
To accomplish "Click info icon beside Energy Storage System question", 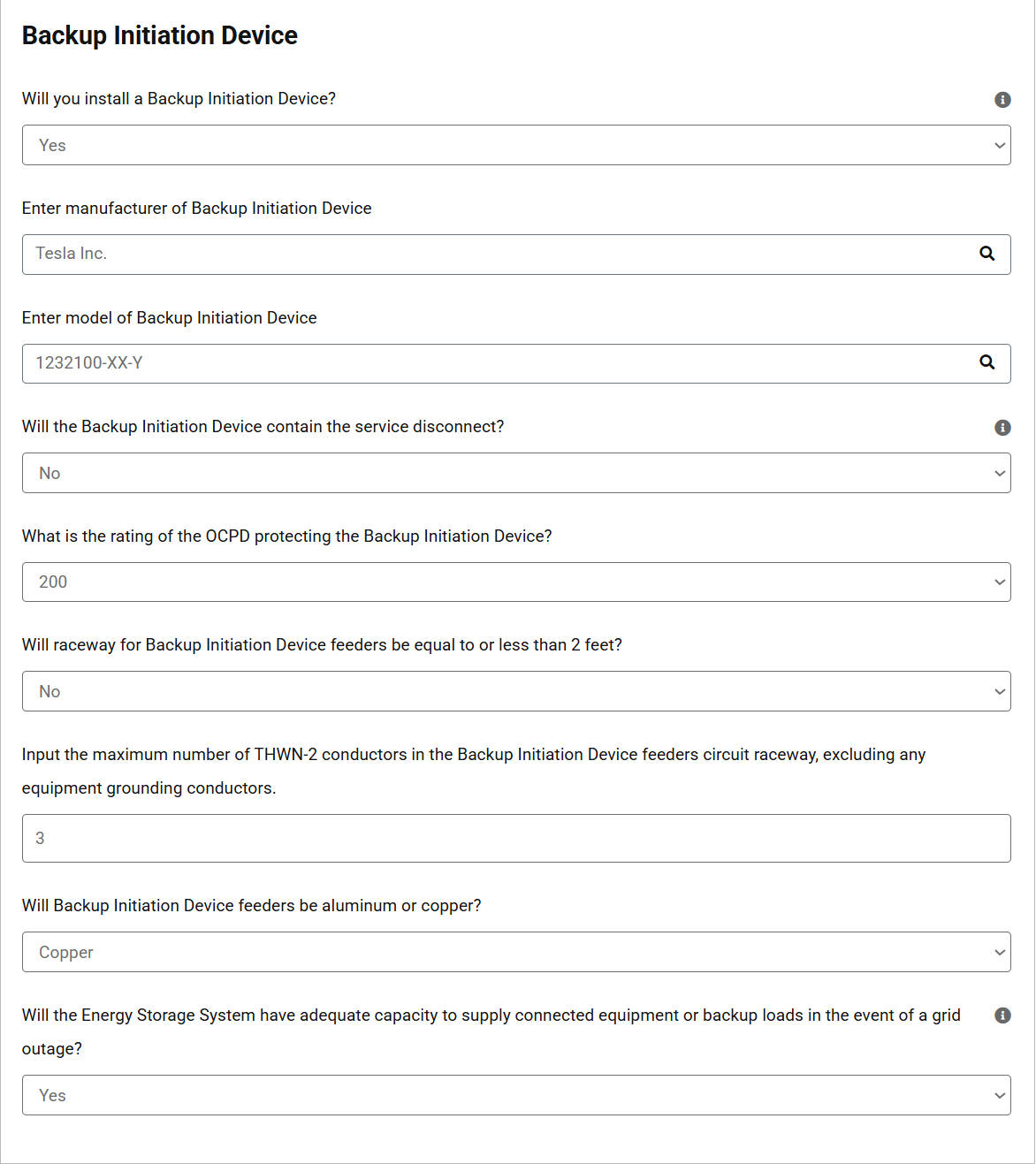I will pyautogui.click(x=1002, y=1016).
